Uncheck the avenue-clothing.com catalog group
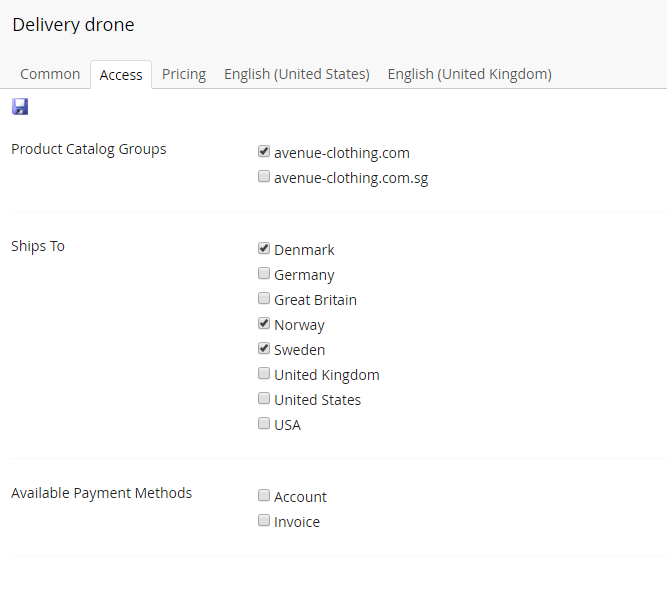This screenshot has height=604, width=667. point(264,151)
